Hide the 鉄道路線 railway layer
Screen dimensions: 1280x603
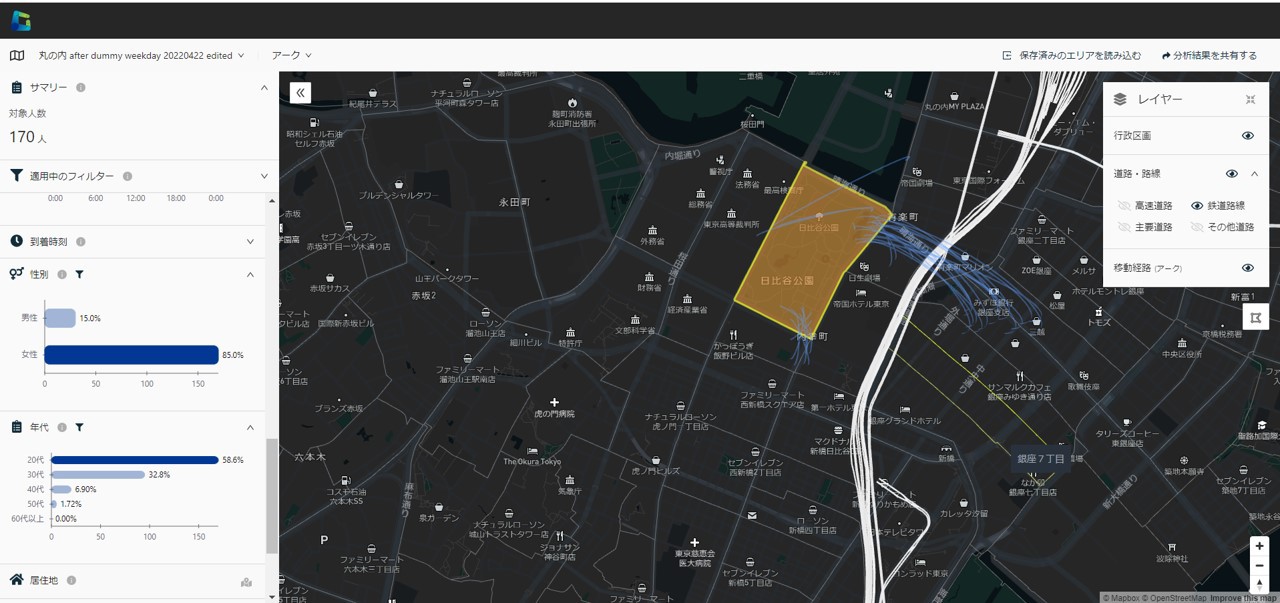(x=1197, y=206)
